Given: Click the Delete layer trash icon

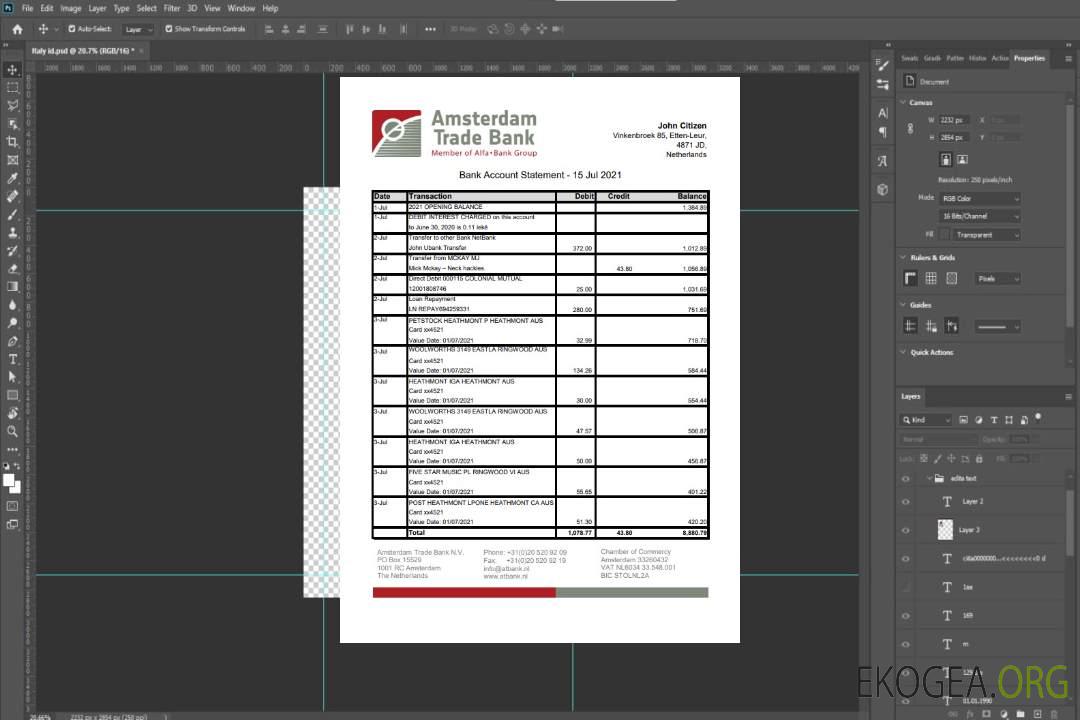Looking at the screenshot, I should click(x=1054, y=714).
